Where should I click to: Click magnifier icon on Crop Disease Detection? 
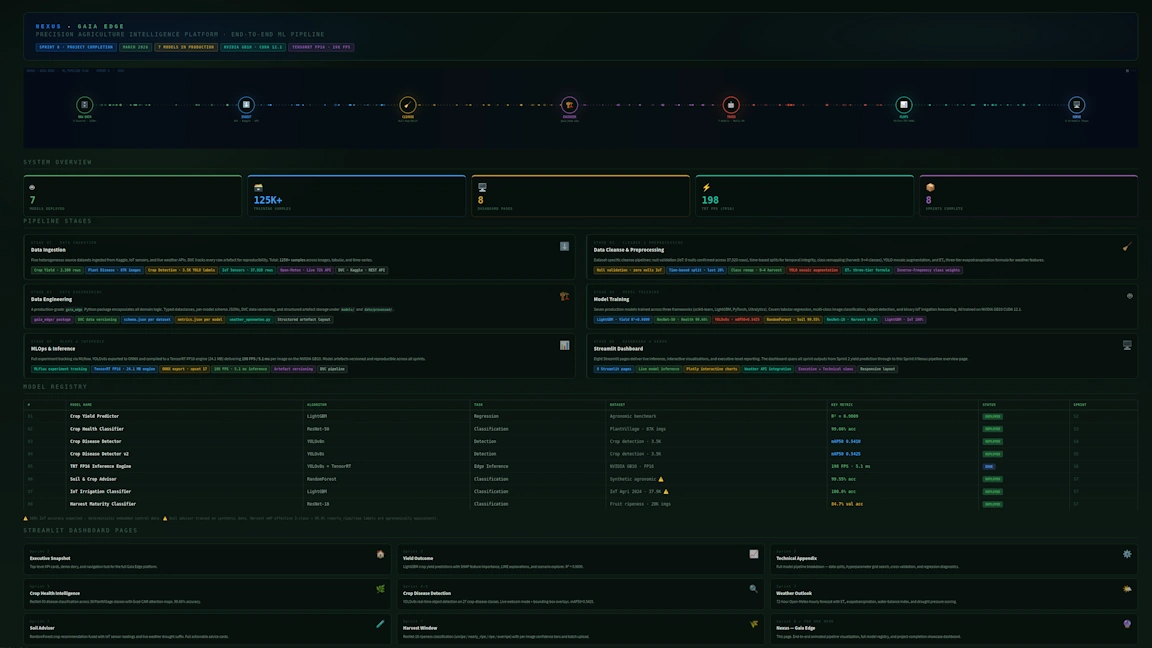754,589
